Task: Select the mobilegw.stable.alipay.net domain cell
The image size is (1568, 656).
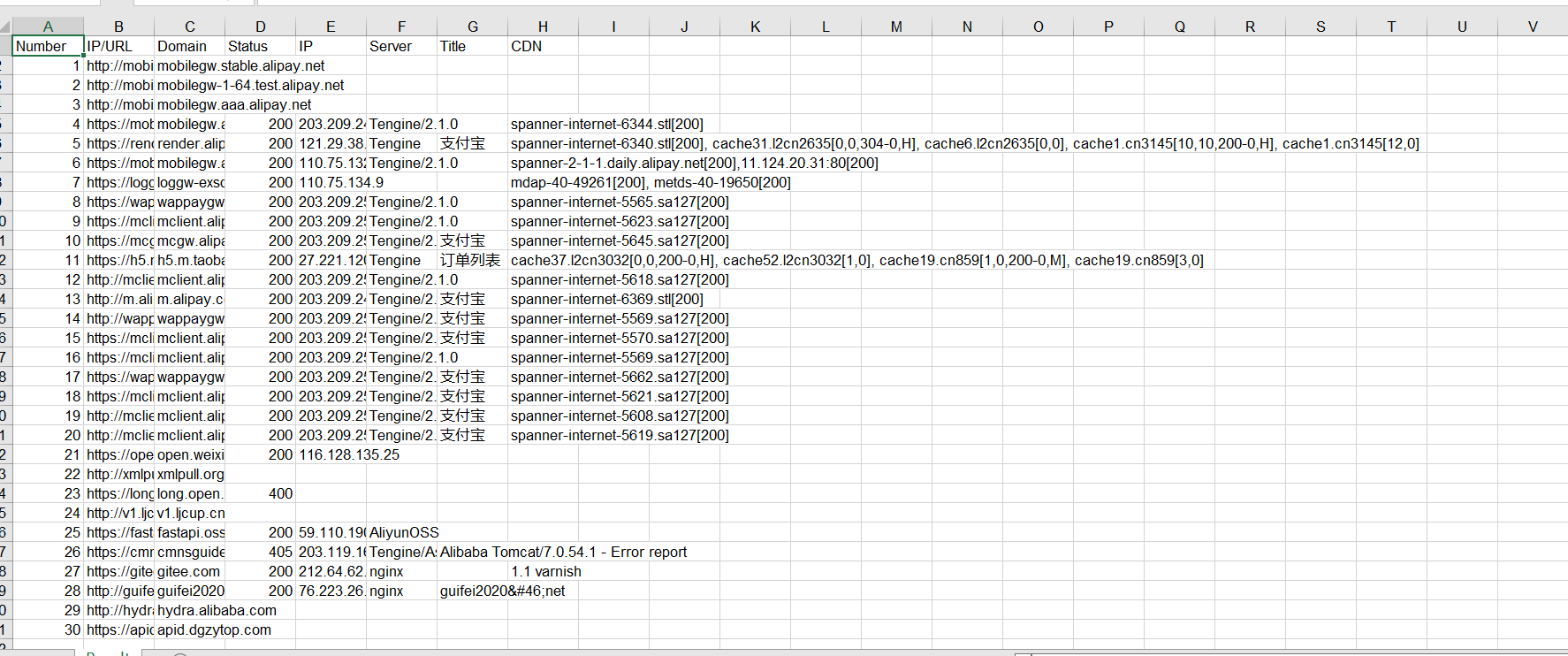Action: coord(240,65)
